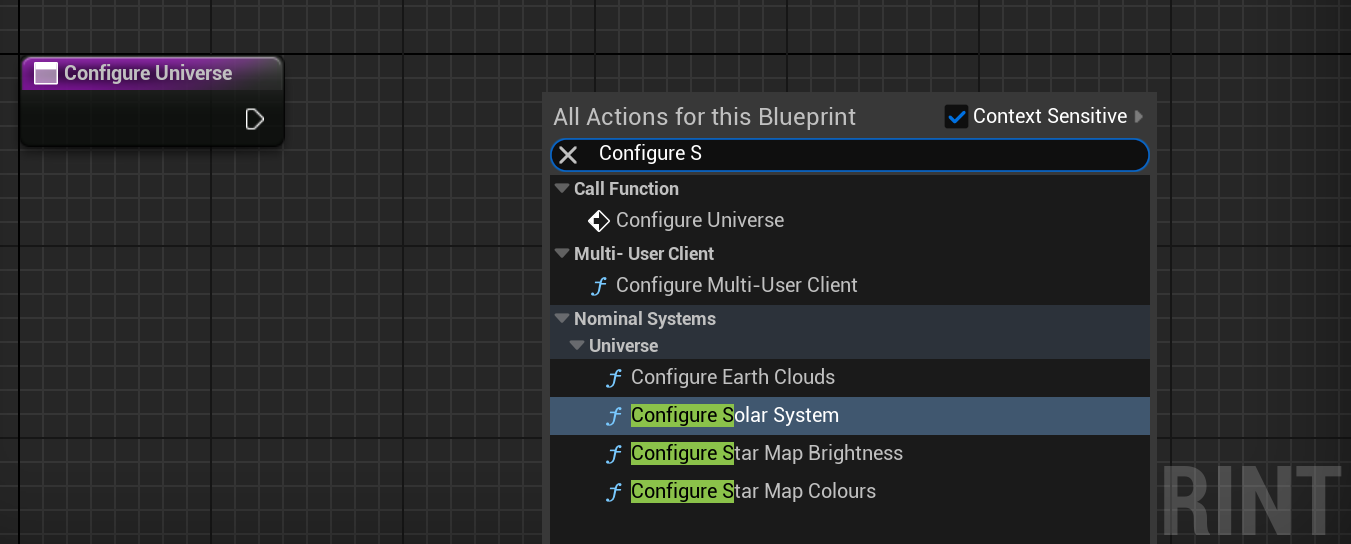Collapse the Nominal Systems category
This screenshot has height=544, width=1351.
pos(561,319)
